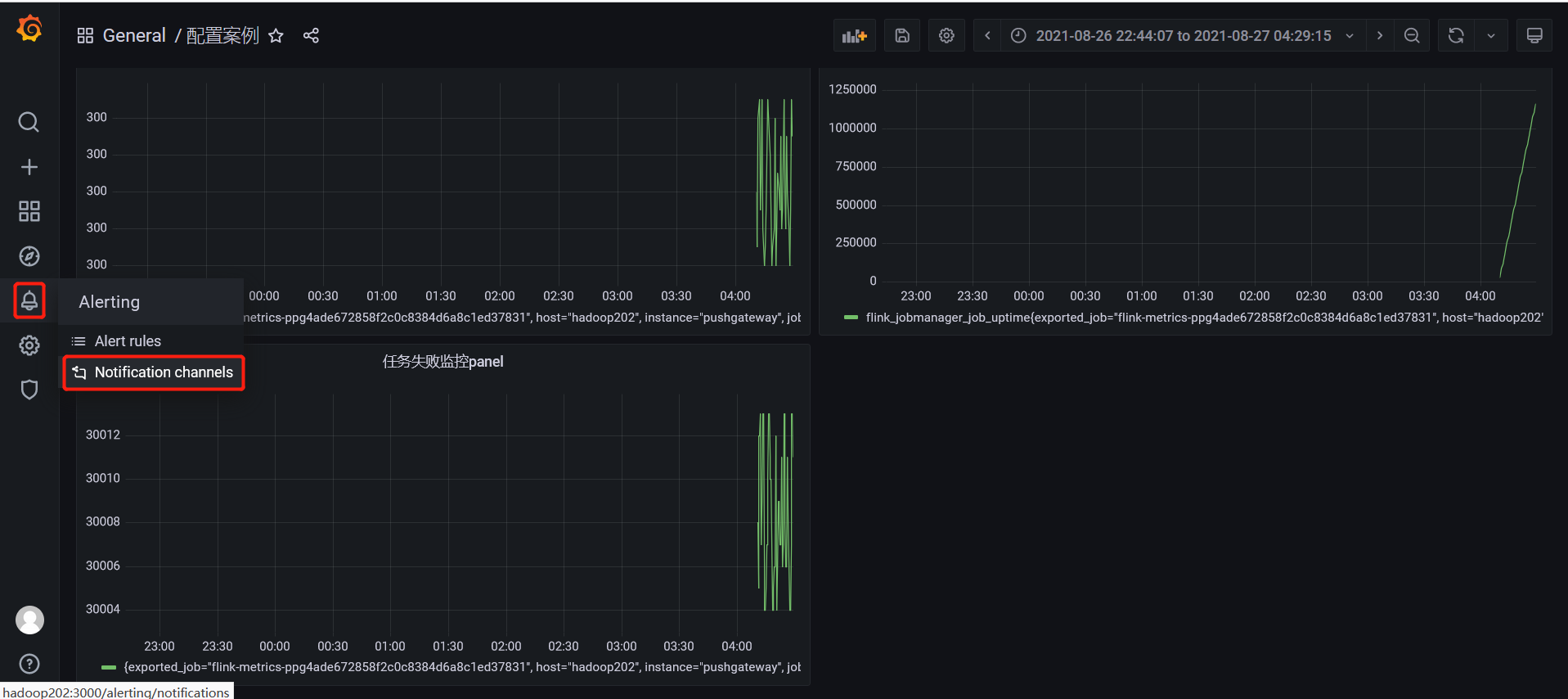Go to General folder breadcrumb
The width and height of the screenshot is (1568, 699).
coord(134,35)
